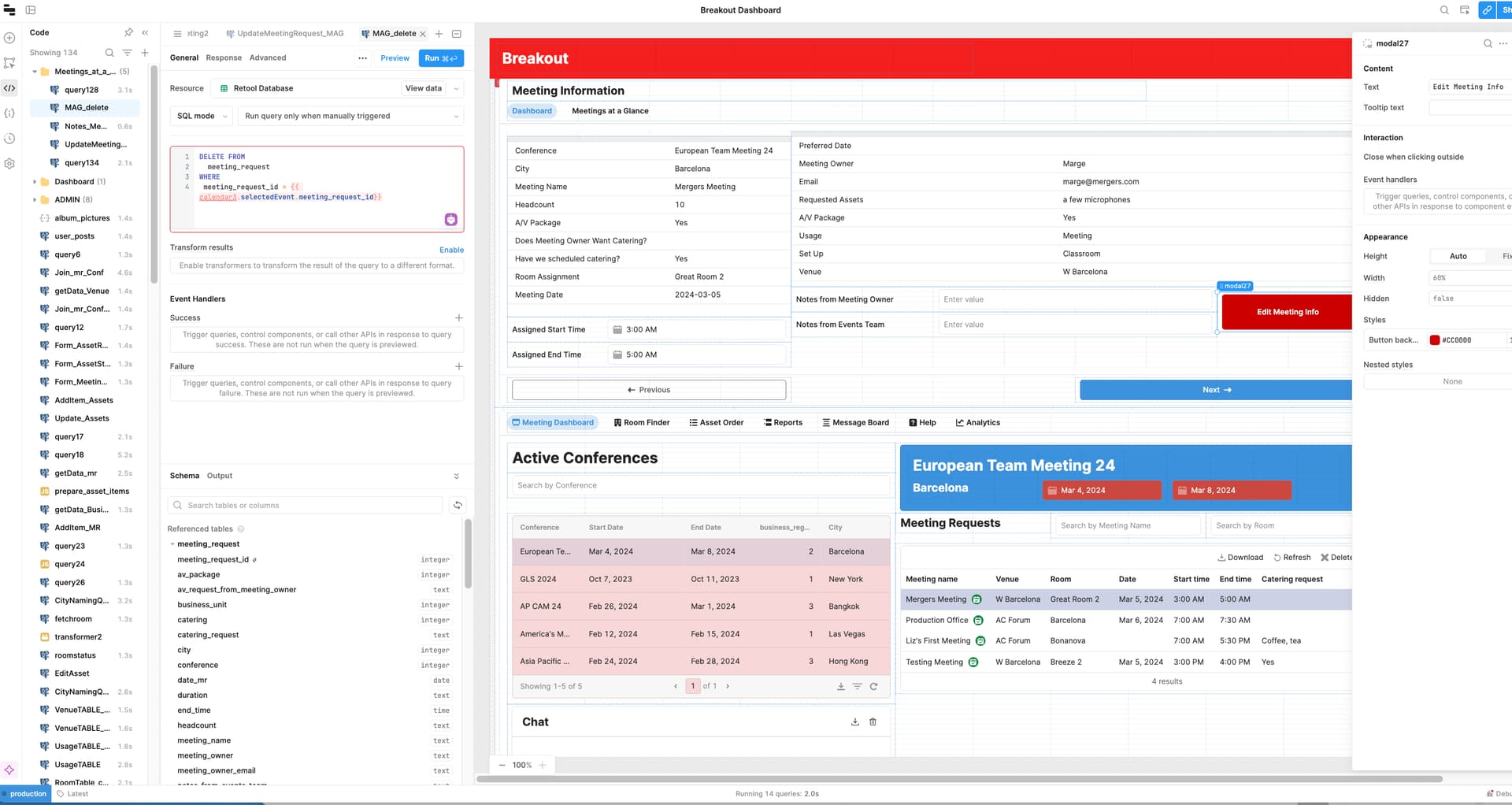Open the component tree sidebar icon

pyautogui.click(x=9, y=63)
